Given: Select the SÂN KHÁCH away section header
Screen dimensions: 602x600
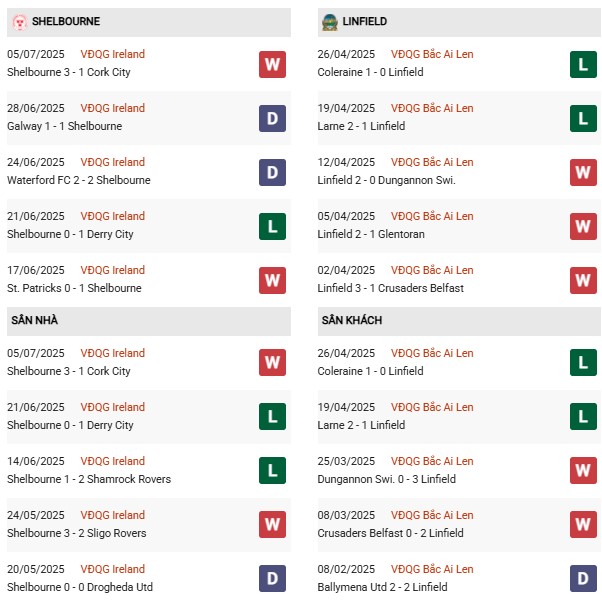Looking at the screenshot, I should tap(352, 320).
